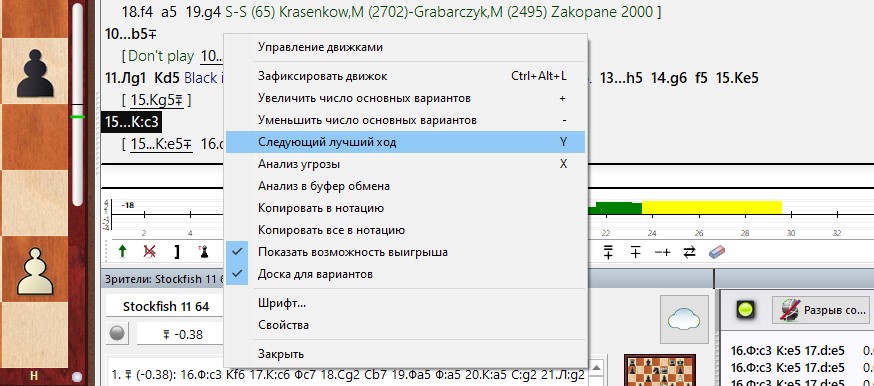874x386 pixels.
Task: Open the Шрифт... font dialog
Action: point(405,304)
